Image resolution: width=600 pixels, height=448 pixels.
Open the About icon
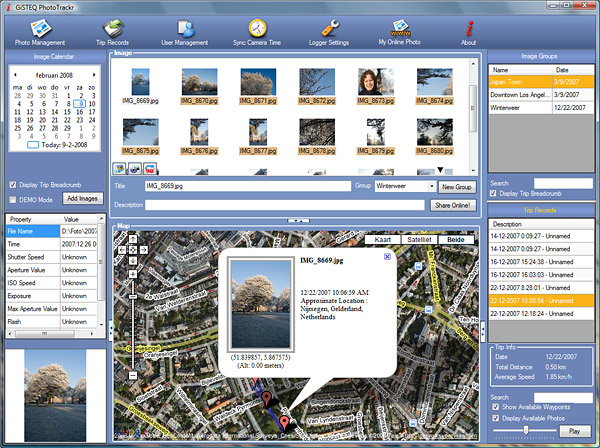click(x=469, y=33)
